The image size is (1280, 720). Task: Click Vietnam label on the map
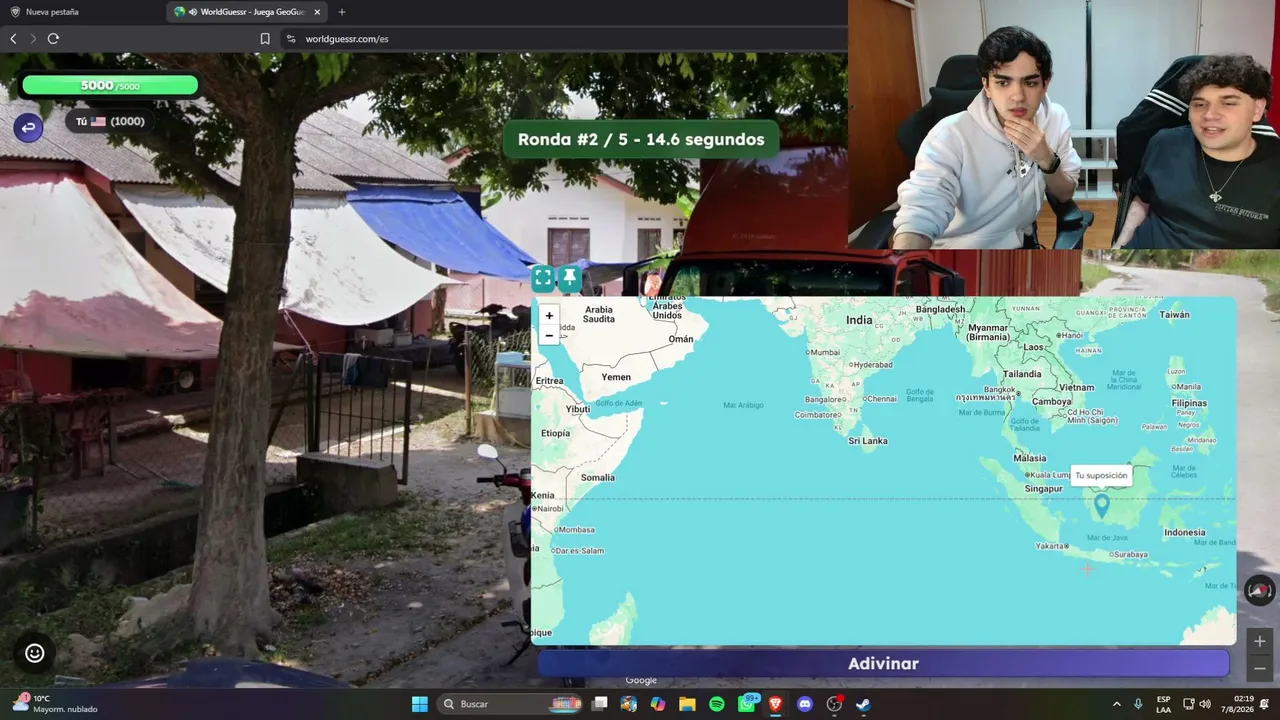(x=1077, y=387)
